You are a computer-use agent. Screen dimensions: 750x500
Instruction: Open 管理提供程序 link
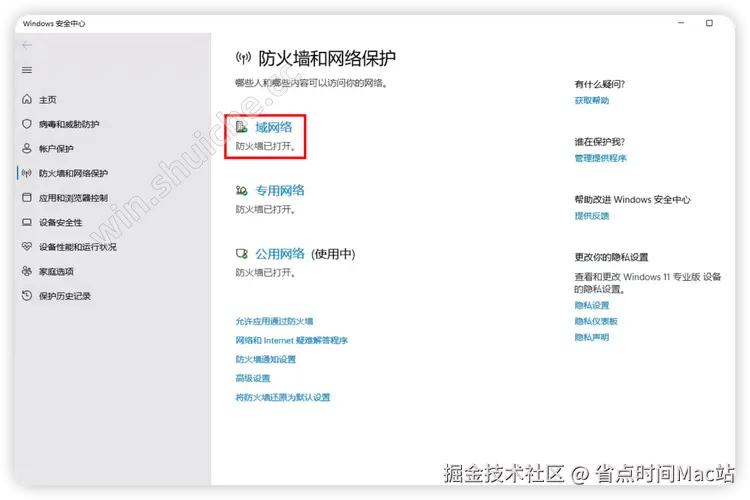pyautogui.click(x=600, y=158)
